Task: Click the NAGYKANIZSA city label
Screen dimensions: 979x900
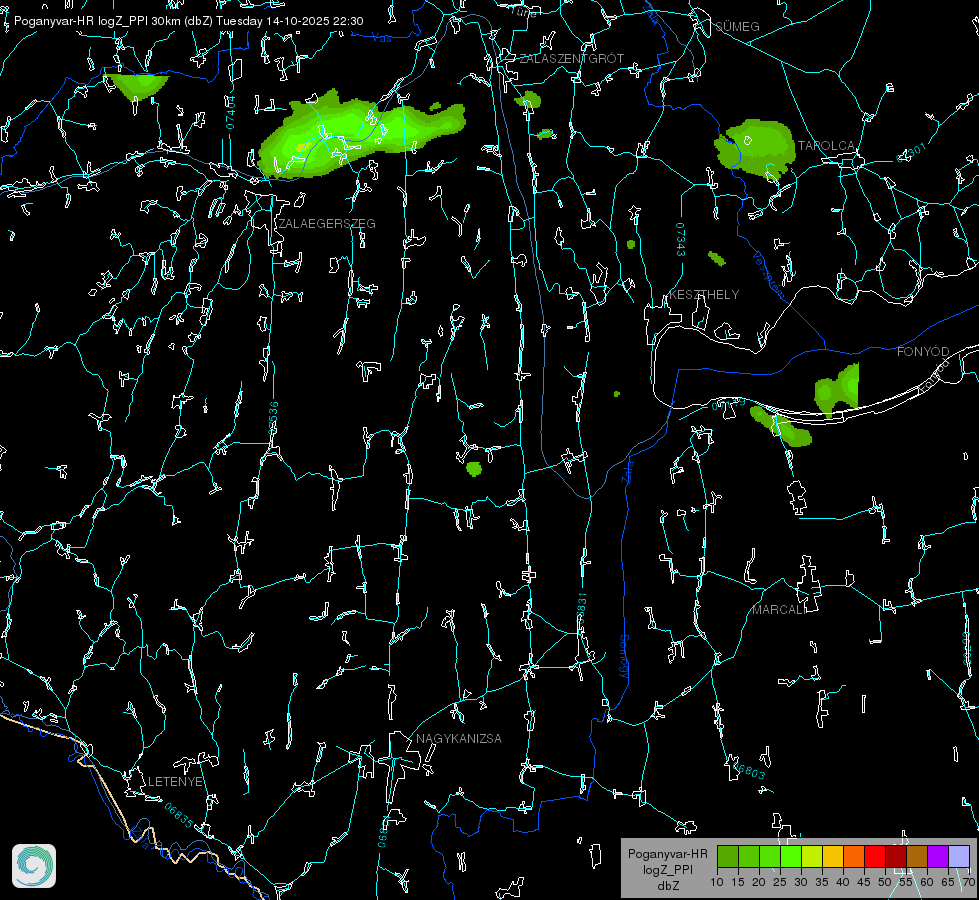Action: (x=459, y=738)
